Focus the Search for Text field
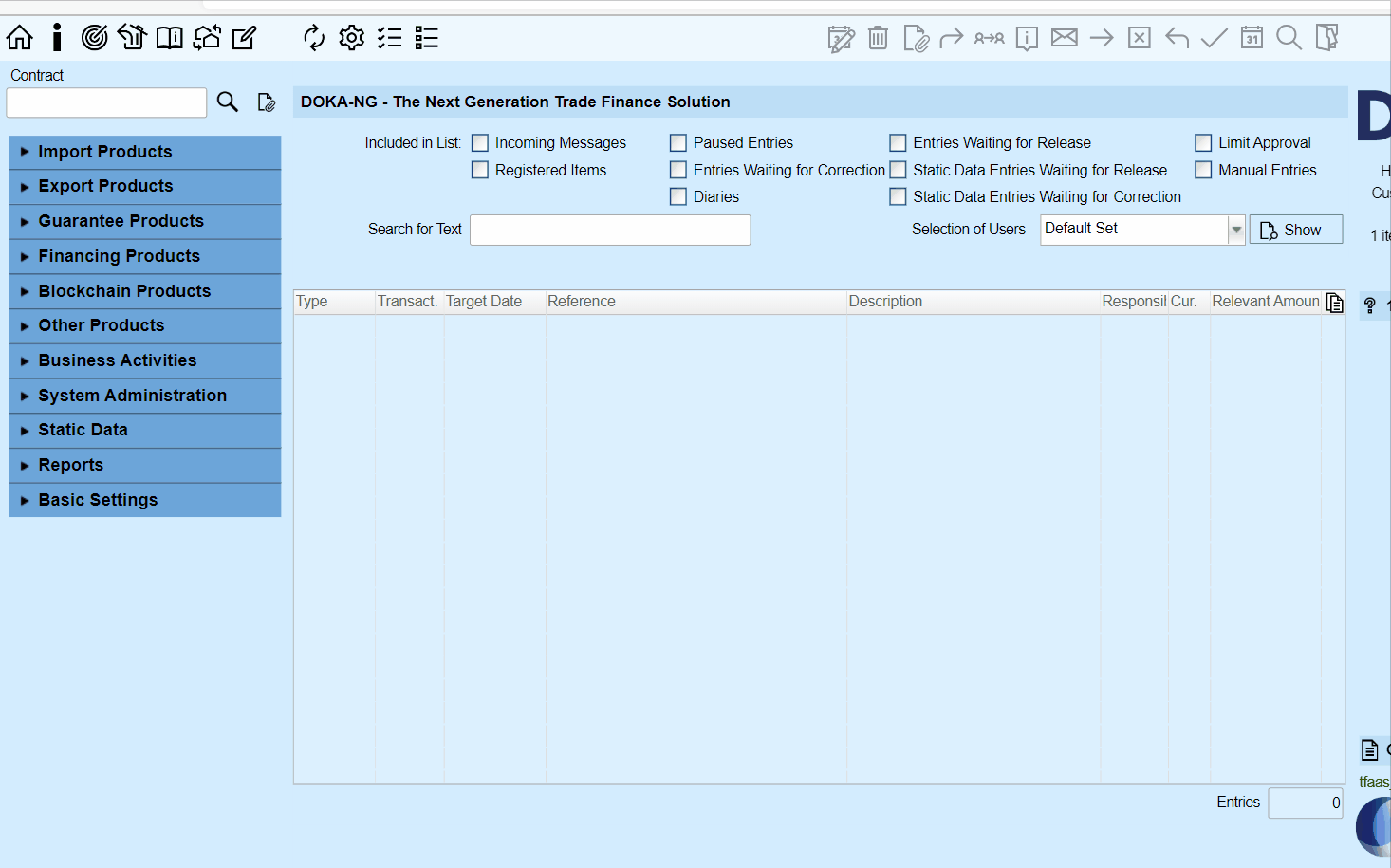The height and width of the screenshot is (868, 1391). click(610, 230)
